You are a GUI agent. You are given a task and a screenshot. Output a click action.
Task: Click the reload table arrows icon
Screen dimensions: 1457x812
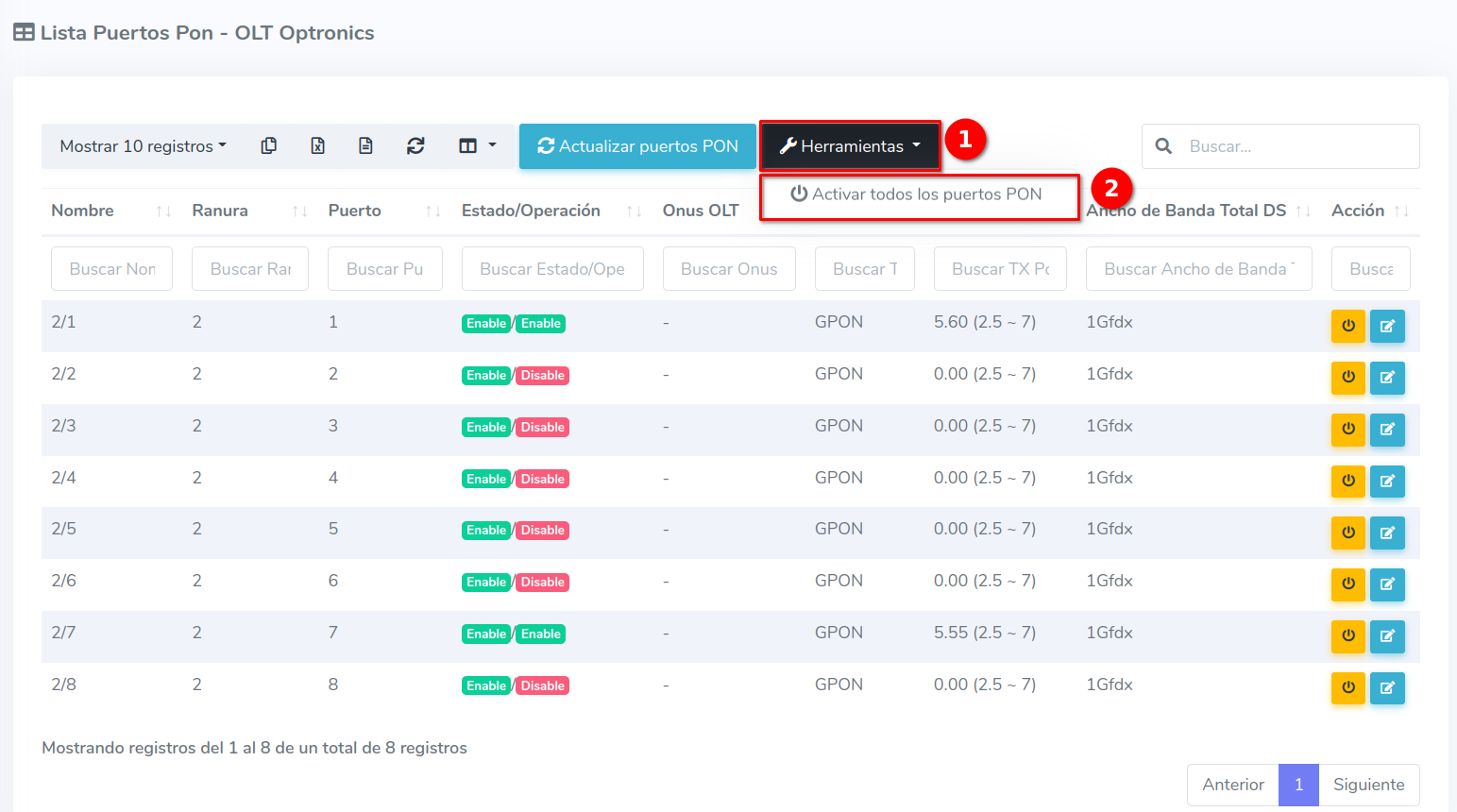[415, 145]
